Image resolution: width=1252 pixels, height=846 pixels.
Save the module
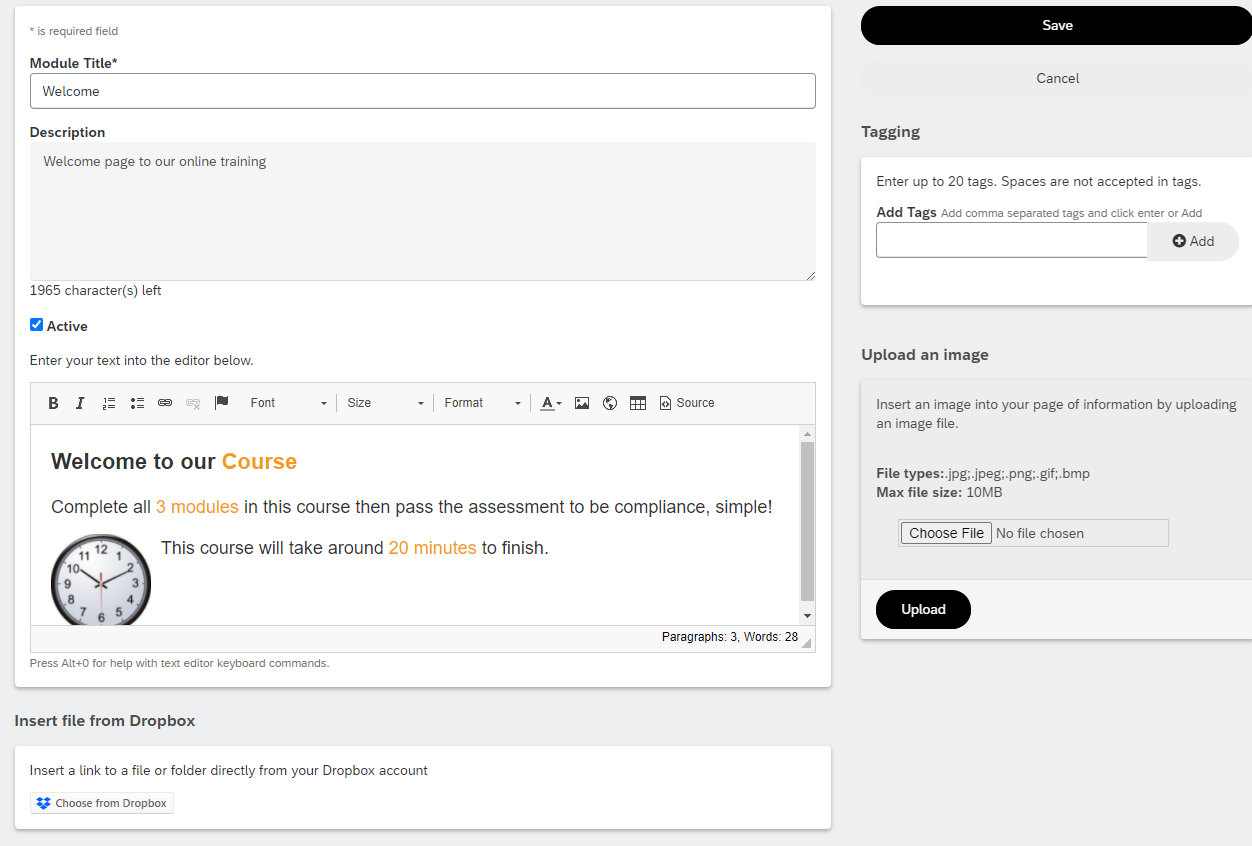coord(1056,26)
